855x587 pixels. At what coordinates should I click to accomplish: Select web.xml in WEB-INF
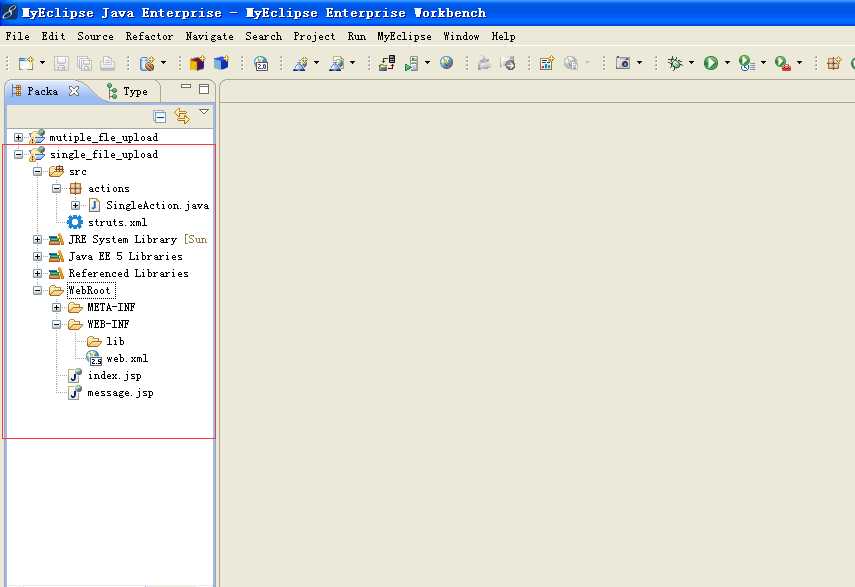(x=127, y=358)
